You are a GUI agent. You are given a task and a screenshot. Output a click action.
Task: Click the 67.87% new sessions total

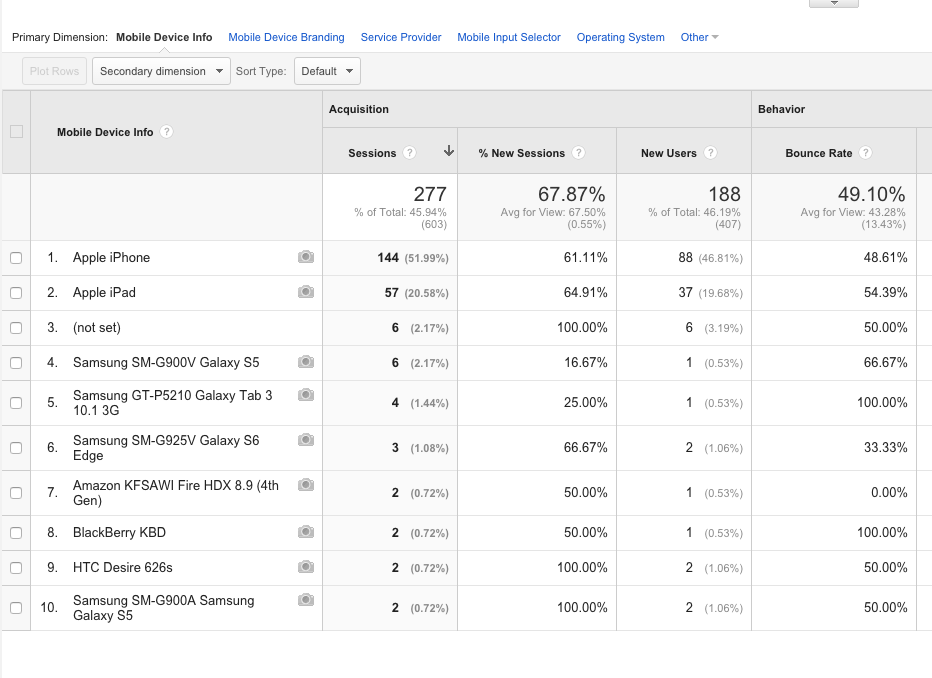click(572, 194)
